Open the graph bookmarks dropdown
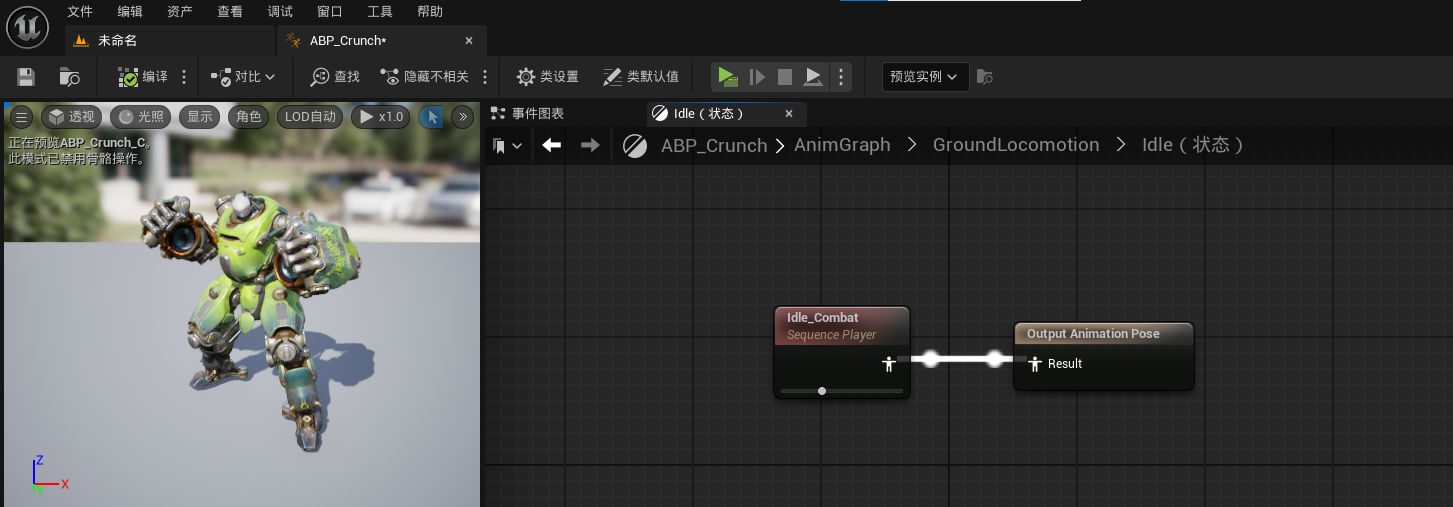 coord(508,146)
